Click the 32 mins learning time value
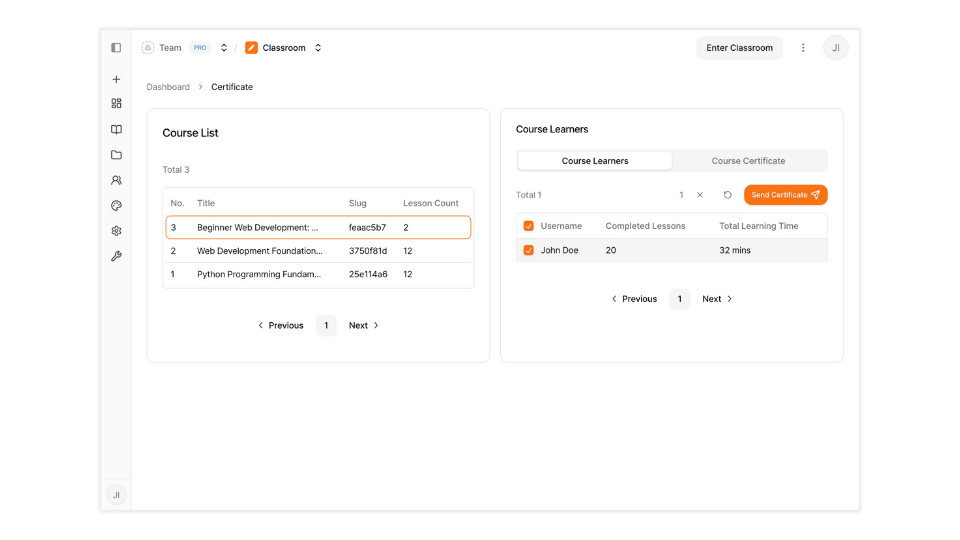 pyautogui.click(x=735, y=250)
